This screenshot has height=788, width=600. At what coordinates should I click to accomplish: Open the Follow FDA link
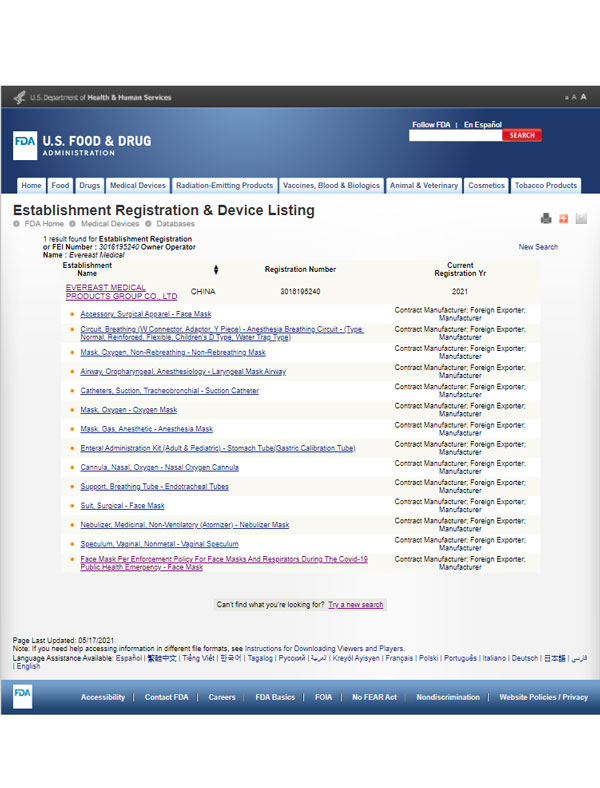(431, 125)
